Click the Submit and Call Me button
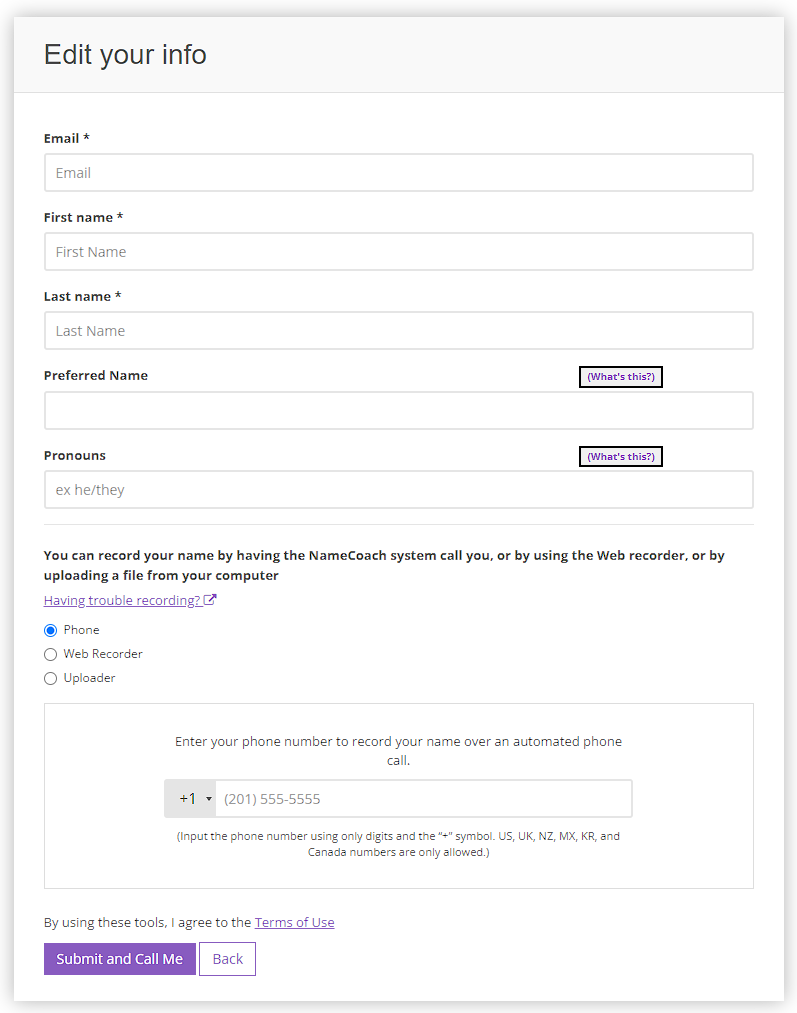 (119, 959)
